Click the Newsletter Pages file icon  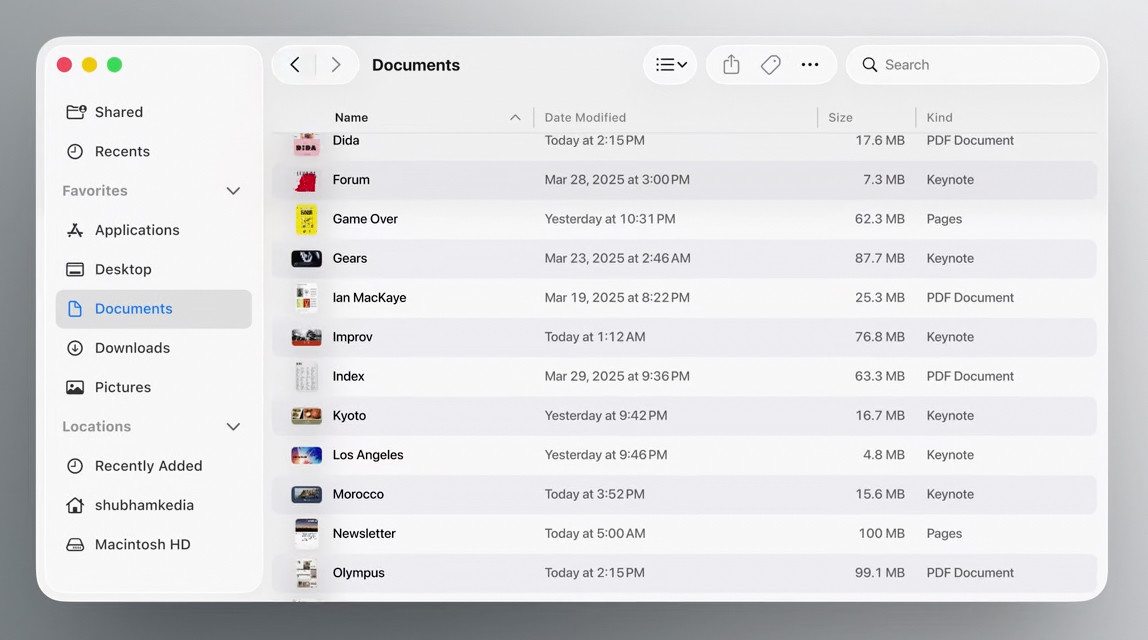(306, 534)
